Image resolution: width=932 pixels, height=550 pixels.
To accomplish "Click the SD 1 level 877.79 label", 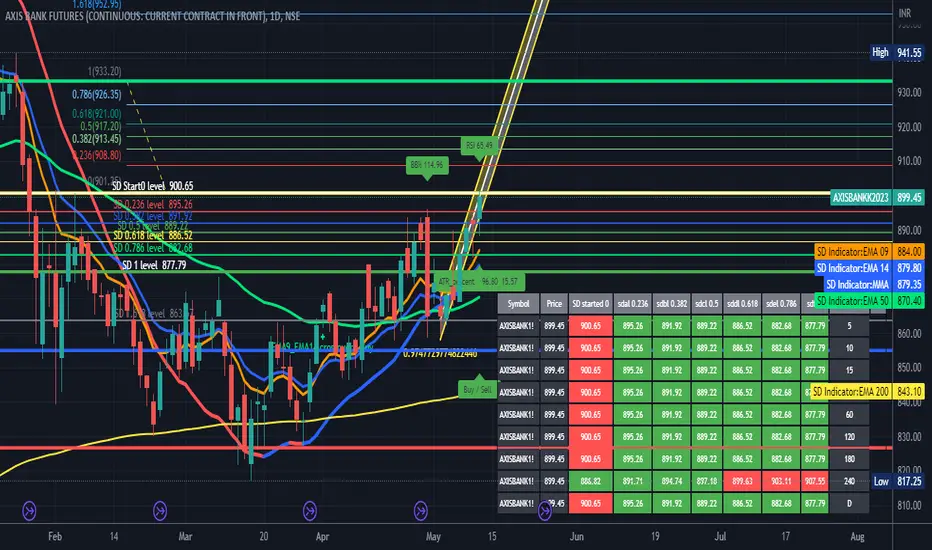I will [154, 265].
